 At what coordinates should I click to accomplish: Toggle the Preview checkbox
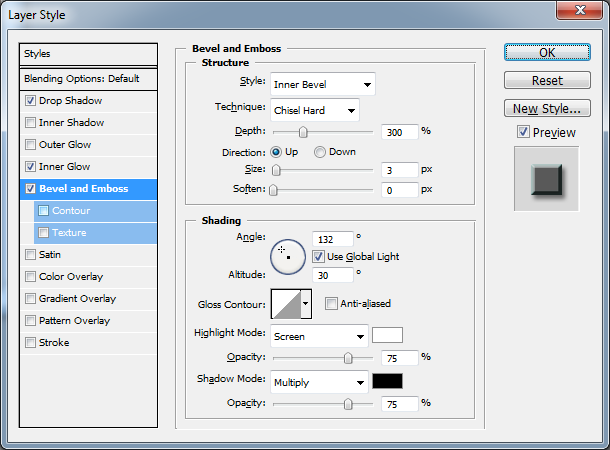point(523,132)
